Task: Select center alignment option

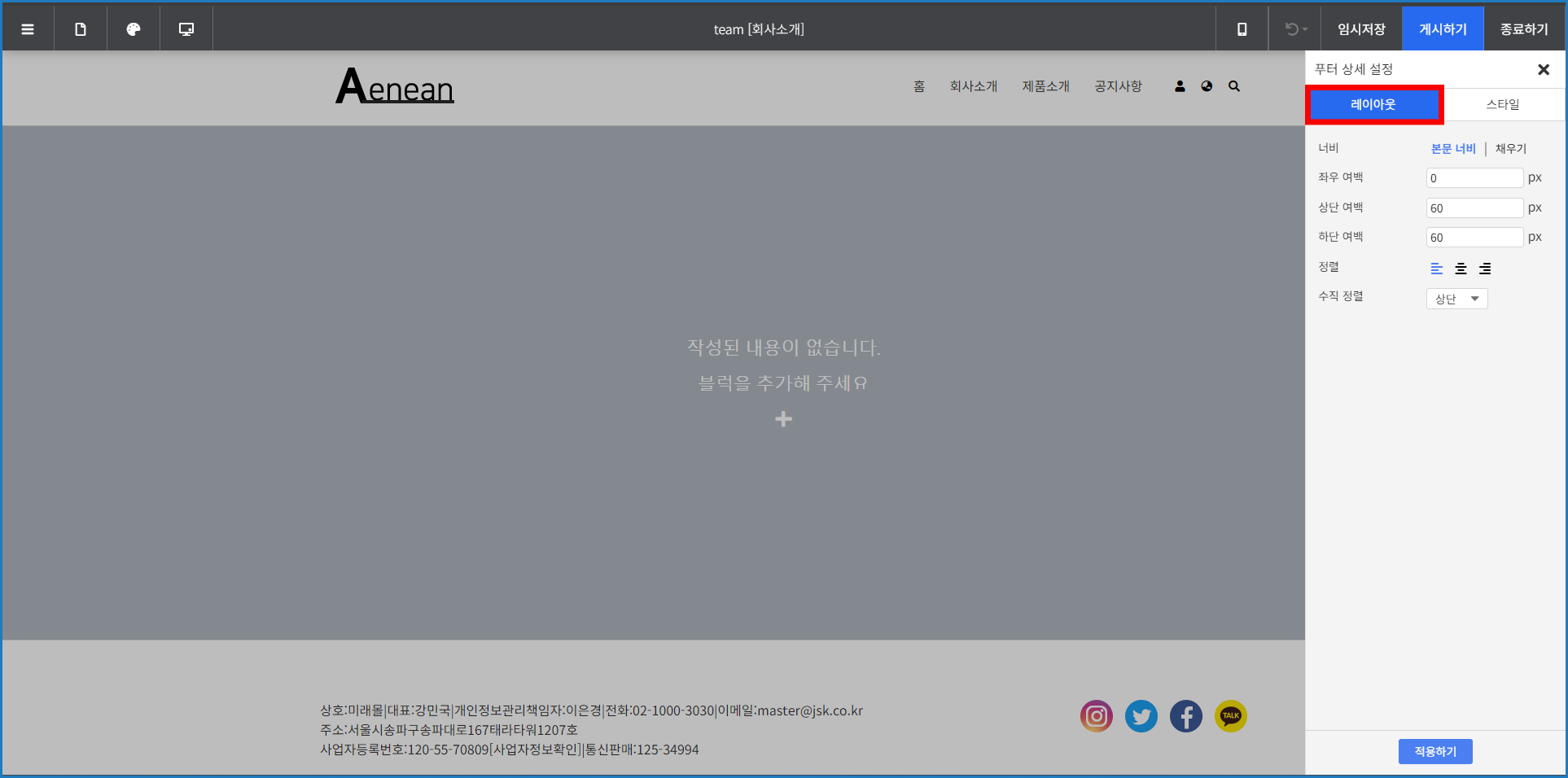Action: [1461, 269]
